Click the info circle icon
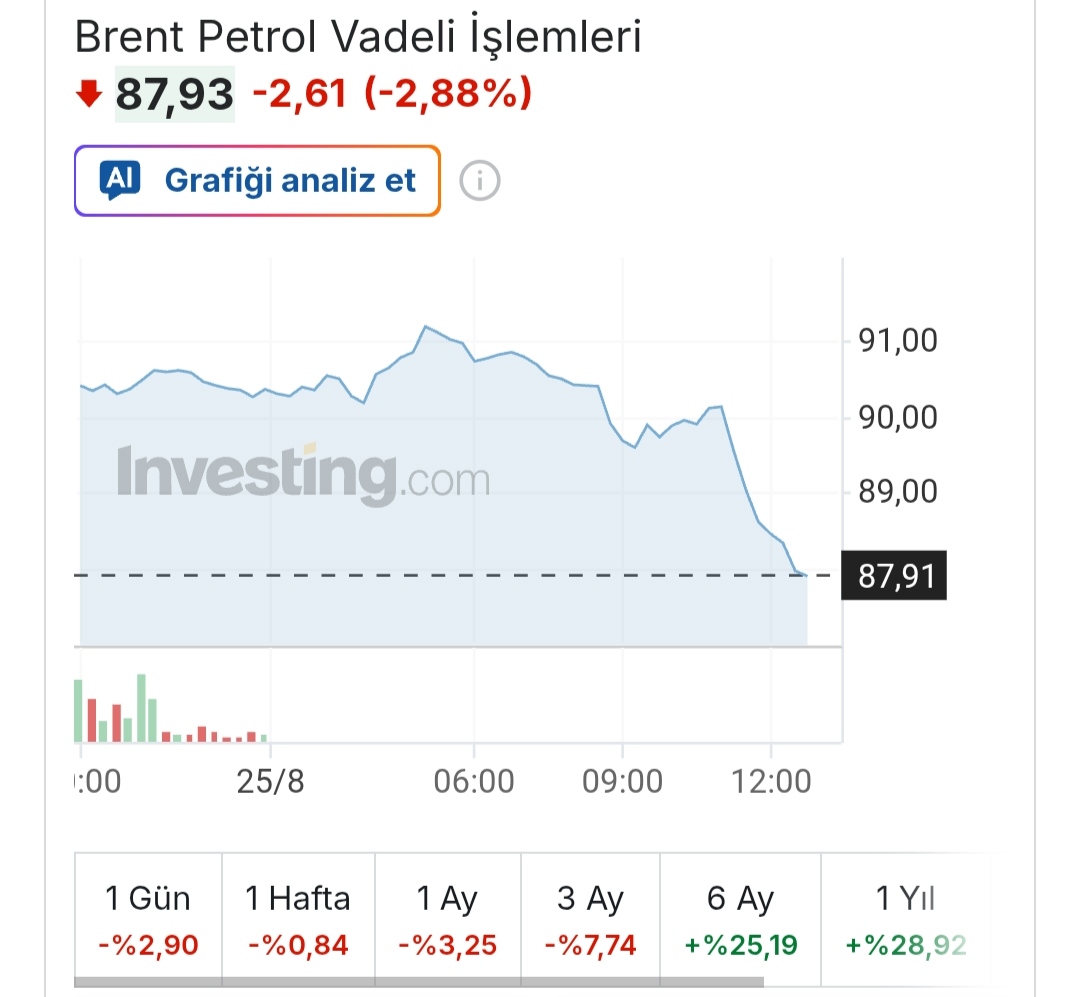The height and width of the screenshot is (997, 1080). click(479, 181)
